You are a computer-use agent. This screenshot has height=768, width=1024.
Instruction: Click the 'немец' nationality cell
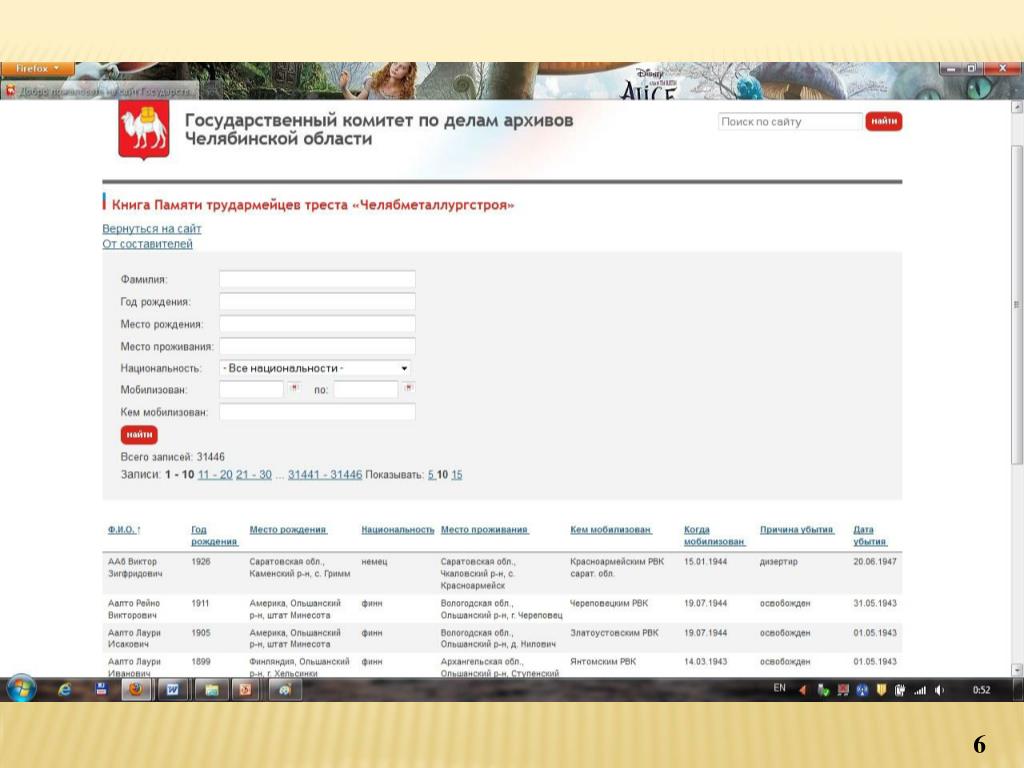click(374, 562)
